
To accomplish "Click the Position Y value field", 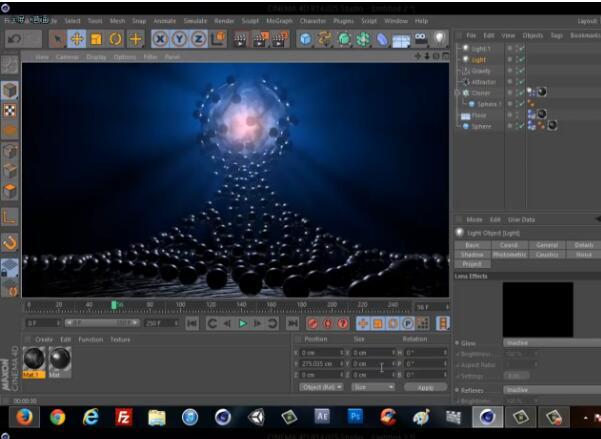I will pyautogui.click(x=322, y=363).
